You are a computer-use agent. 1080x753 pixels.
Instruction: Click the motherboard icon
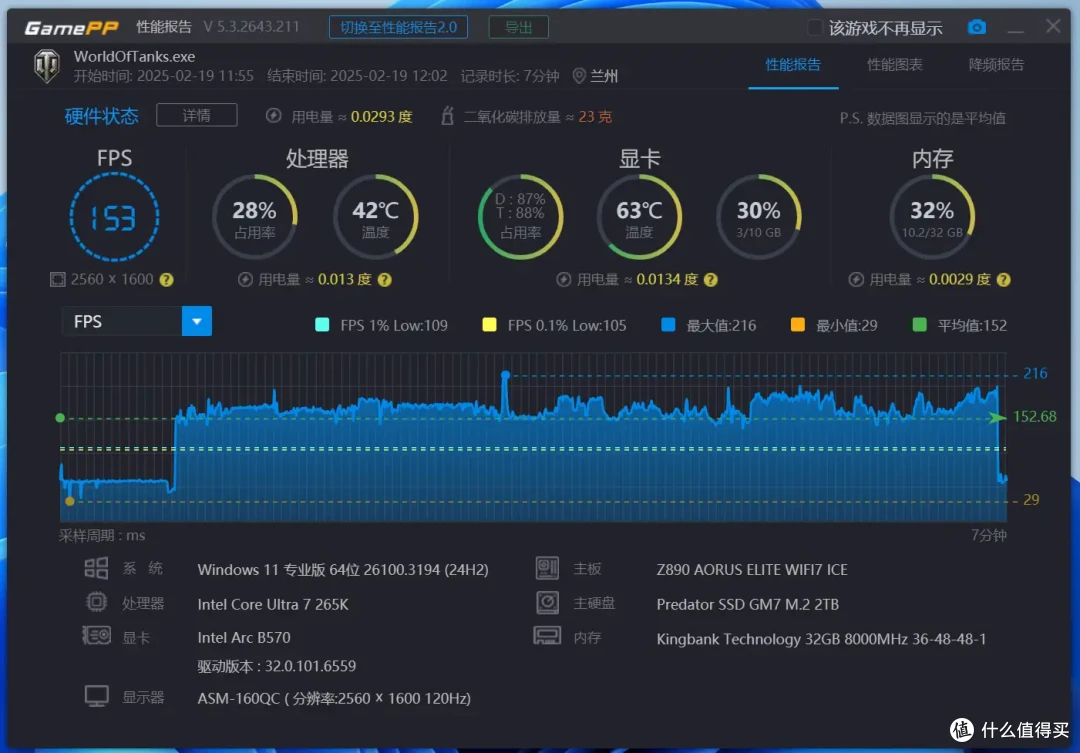(x=548, y=568)
